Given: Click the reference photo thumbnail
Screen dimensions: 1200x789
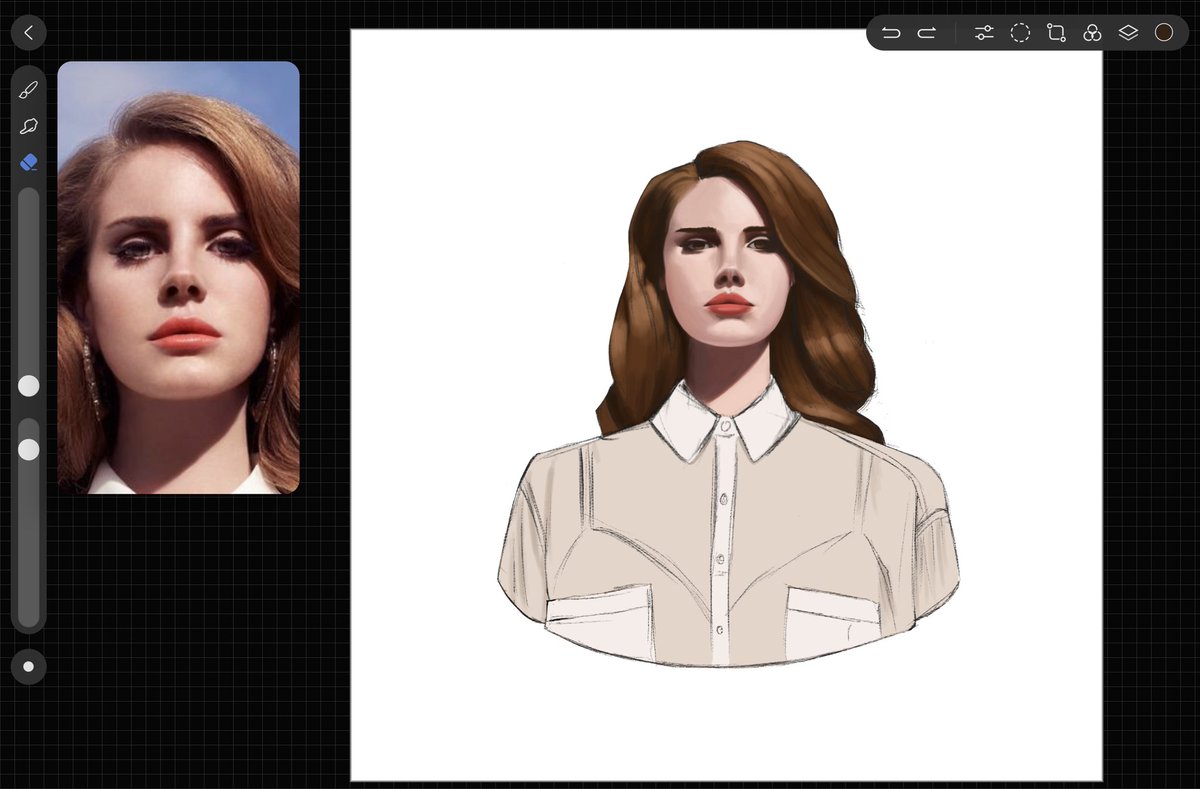Looking at the screenshot, I should 178,278.
